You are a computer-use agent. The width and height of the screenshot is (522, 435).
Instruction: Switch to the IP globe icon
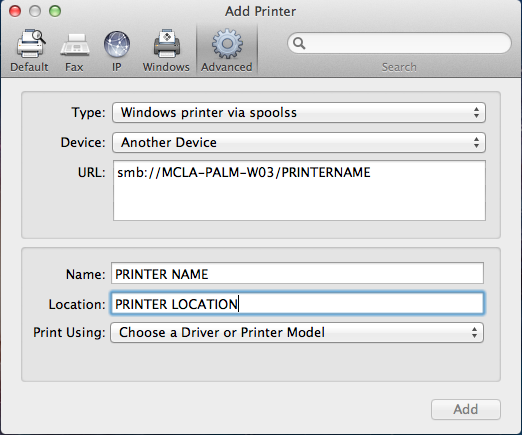[117, 44]
